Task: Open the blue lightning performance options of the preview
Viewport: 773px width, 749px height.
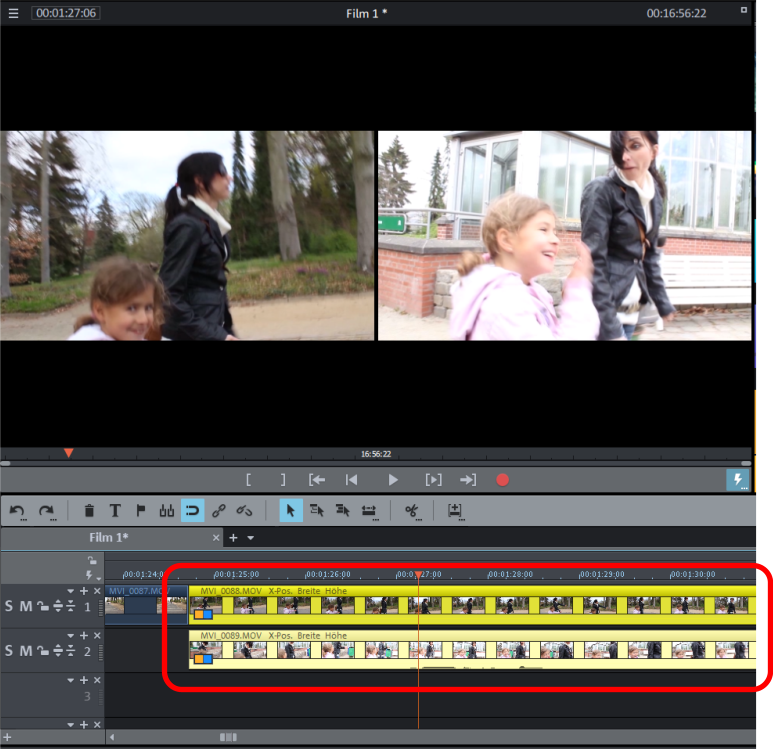Action: tap(738, 480)
